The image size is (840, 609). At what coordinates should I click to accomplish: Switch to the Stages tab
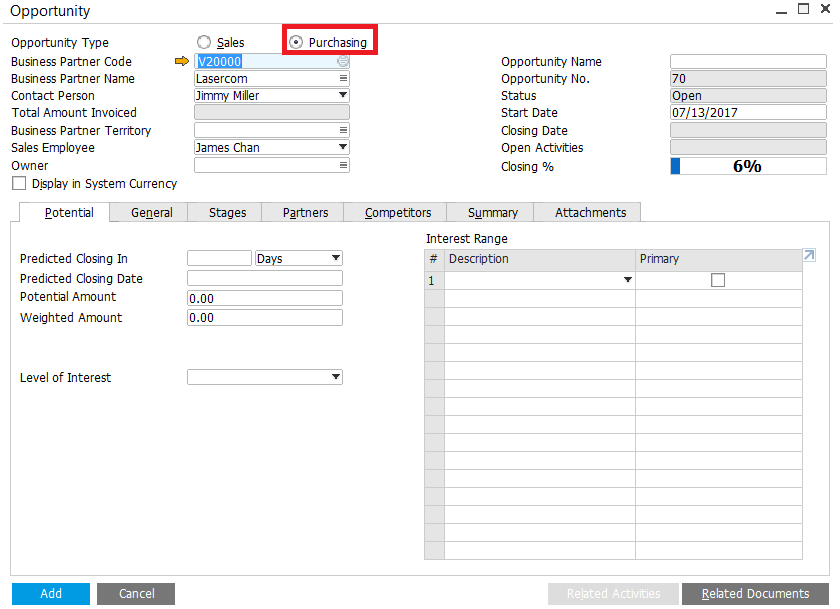[227, 212]
